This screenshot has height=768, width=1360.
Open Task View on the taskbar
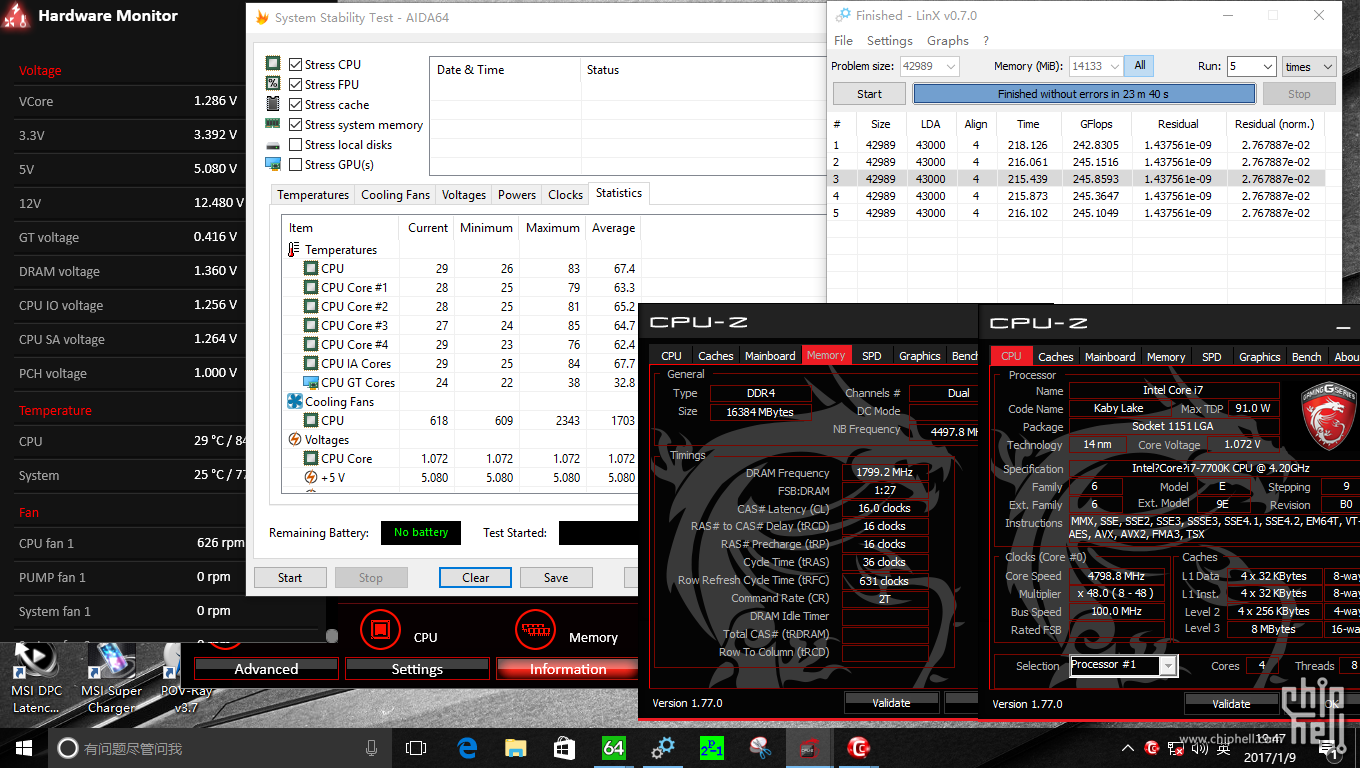pyautogui.click(x=416, y=748)
